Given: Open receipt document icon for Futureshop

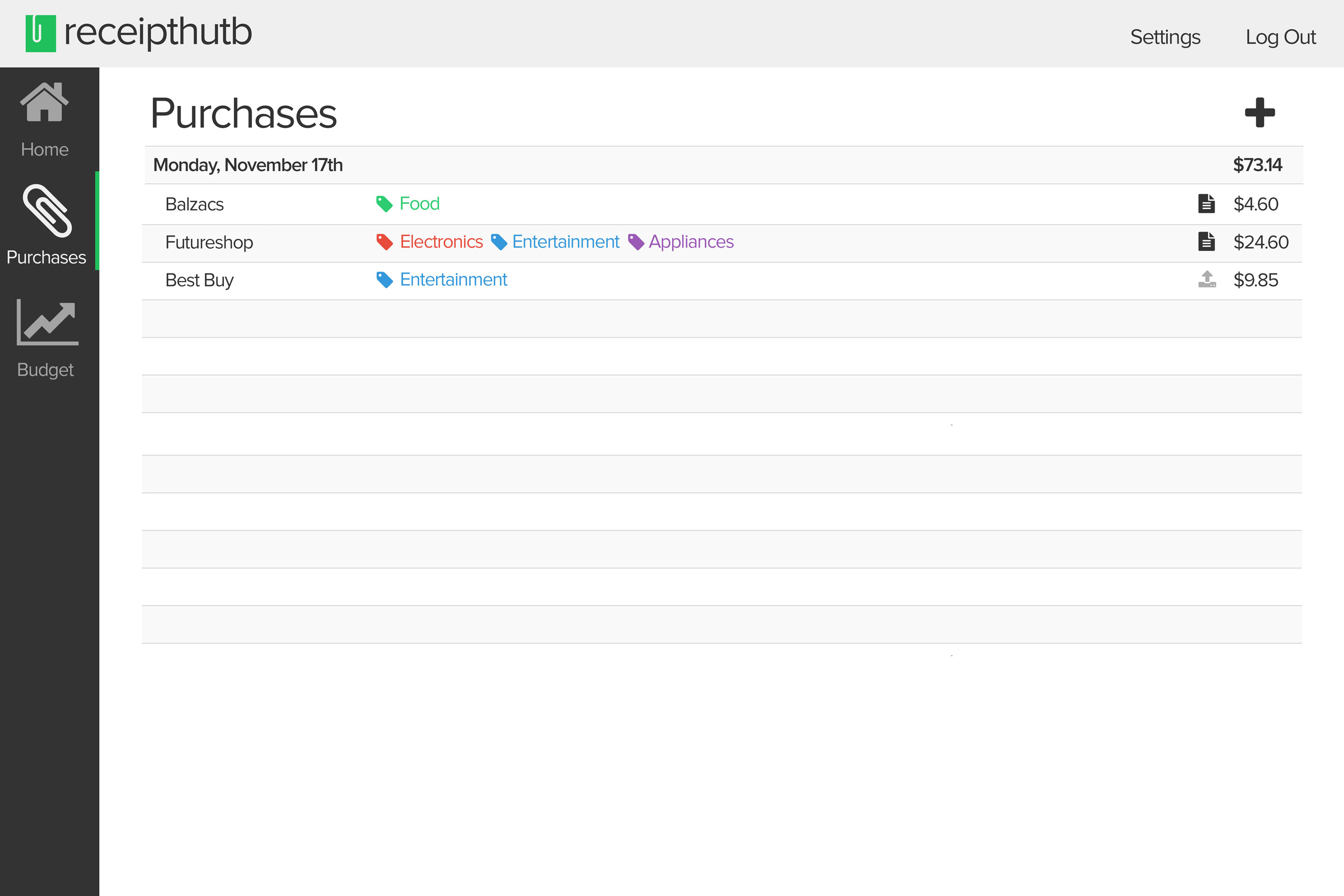Looking at the screenshot, I should (x=1206, y=242).
